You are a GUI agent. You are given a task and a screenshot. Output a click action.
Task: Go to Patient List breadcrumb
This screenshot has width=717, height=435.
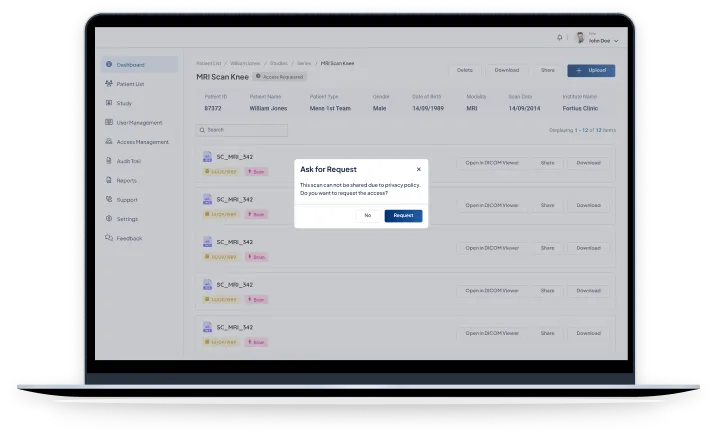[x=209, y=63]
